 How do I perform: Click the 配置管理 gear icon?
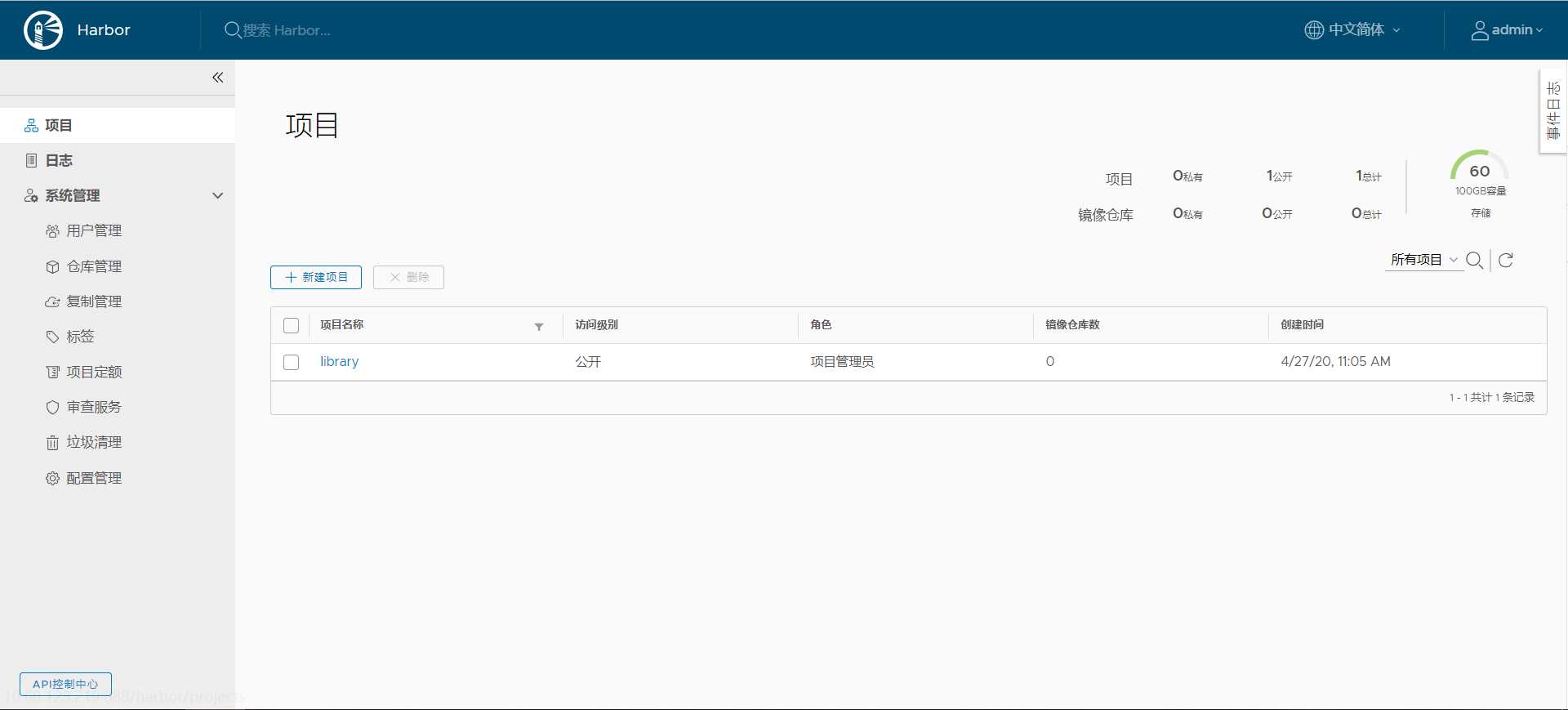click(52, 478)
